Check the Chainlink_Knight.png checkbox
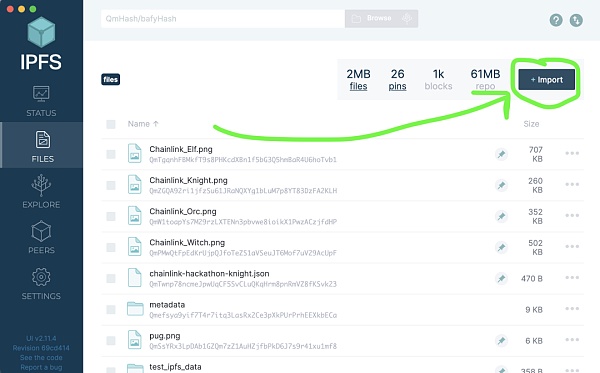 [111, 185]
